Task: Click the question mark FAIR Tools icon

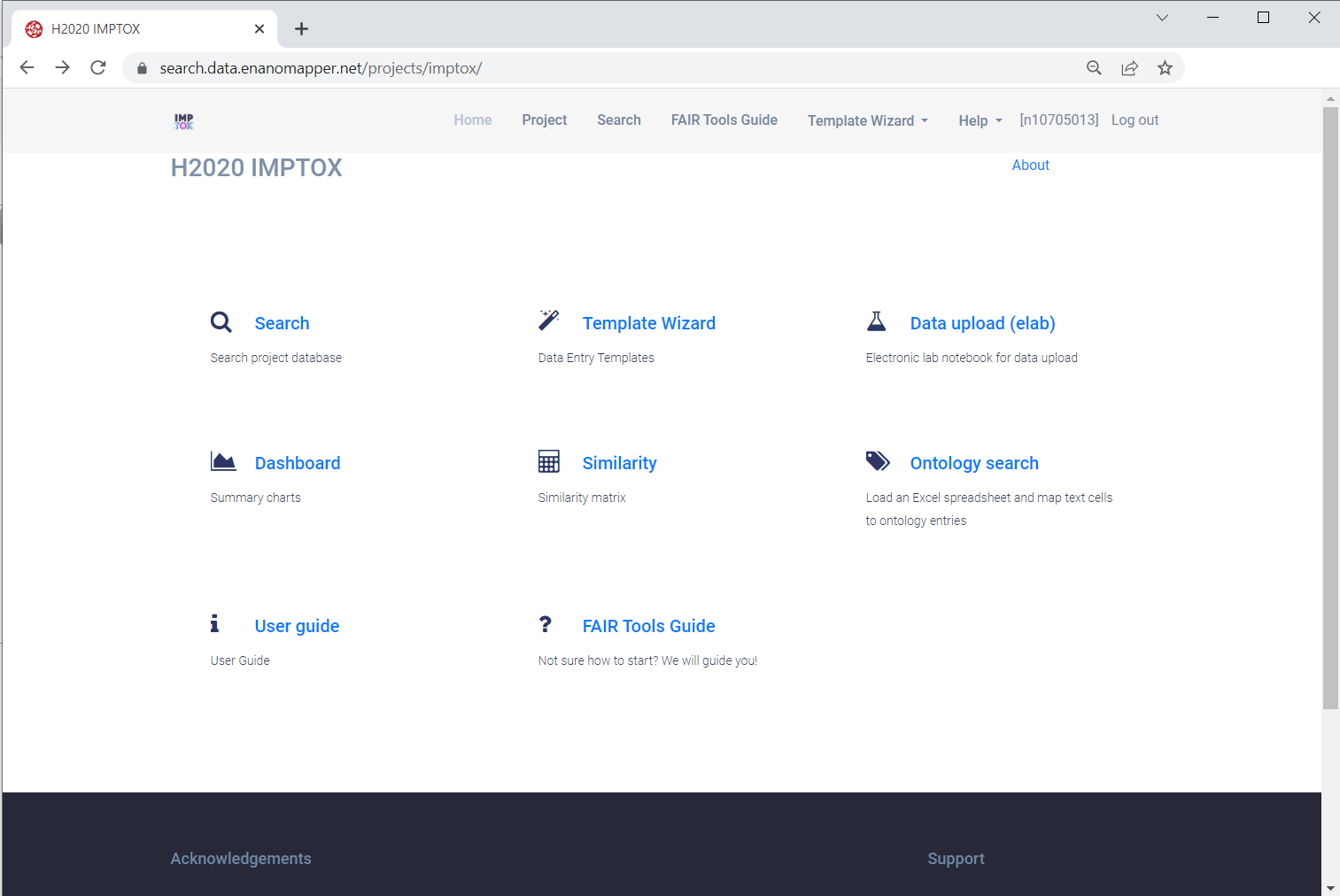Action: coord(546,624)
